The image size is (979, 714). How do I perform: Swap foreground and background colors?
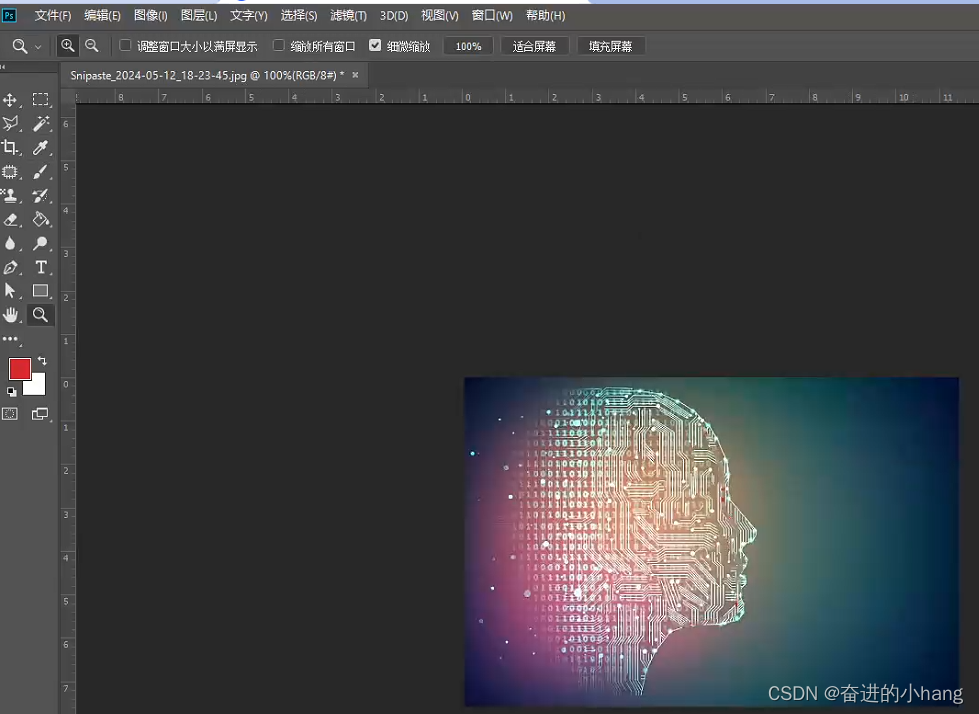(x=42, y=361)
